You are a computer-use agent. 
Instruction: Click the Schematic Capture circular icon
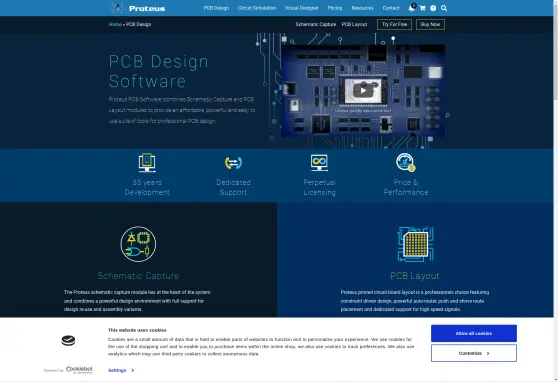pos(138,244)
